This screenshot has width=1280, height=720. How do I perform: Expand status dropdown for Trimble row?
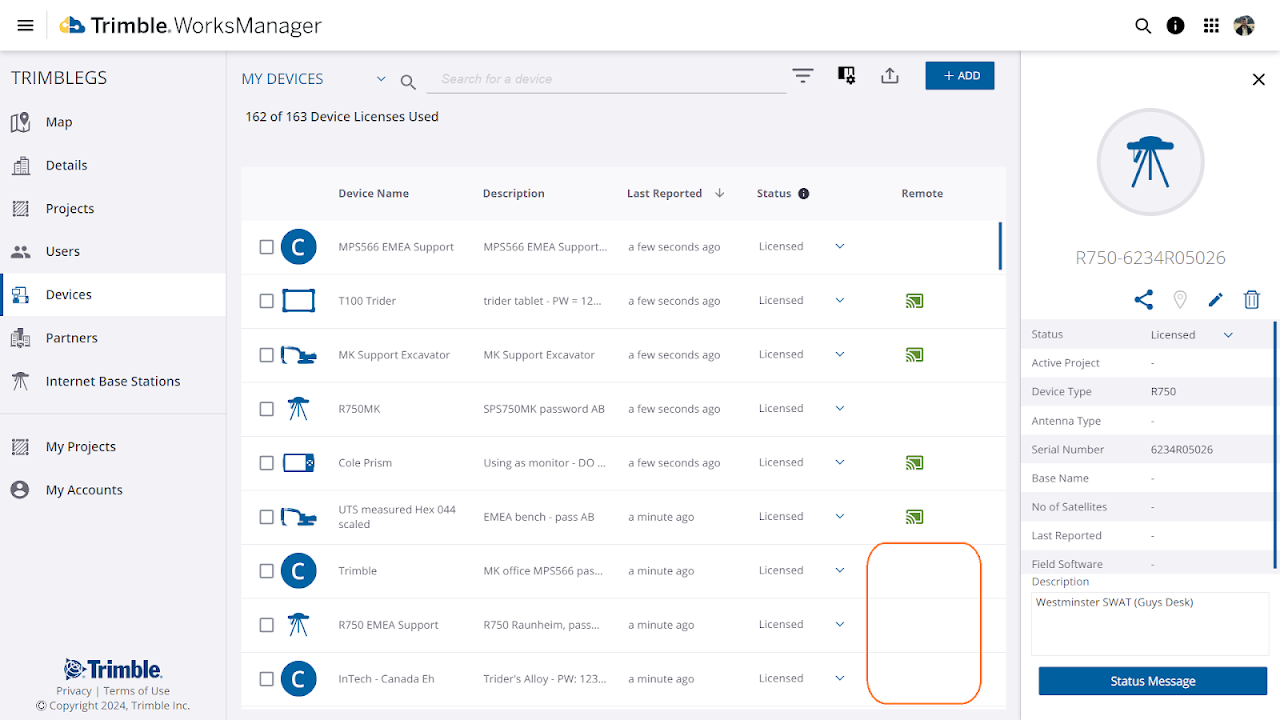coord(840,571)
